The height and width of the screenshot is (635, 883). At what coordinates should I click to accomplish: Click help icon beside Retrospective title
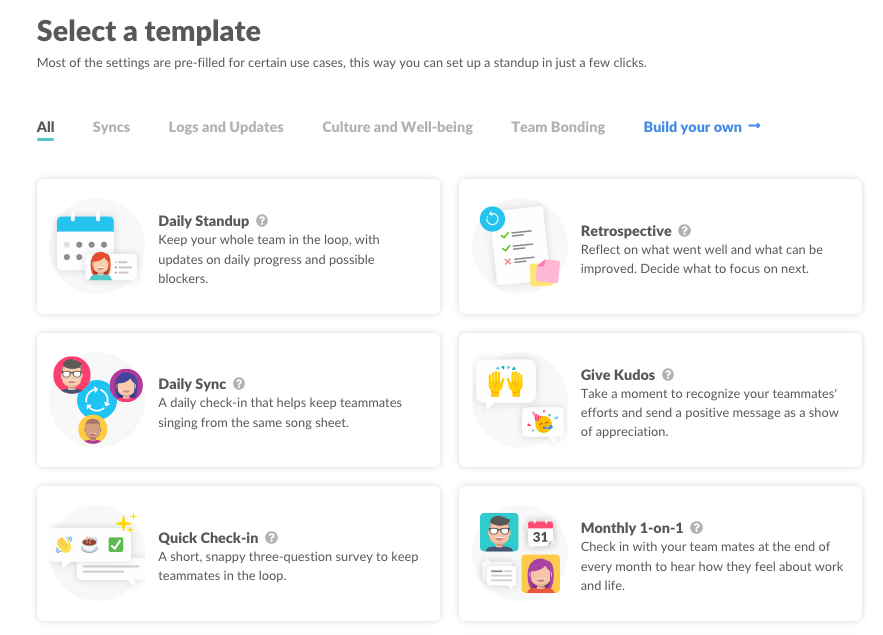tap(684, 230)
